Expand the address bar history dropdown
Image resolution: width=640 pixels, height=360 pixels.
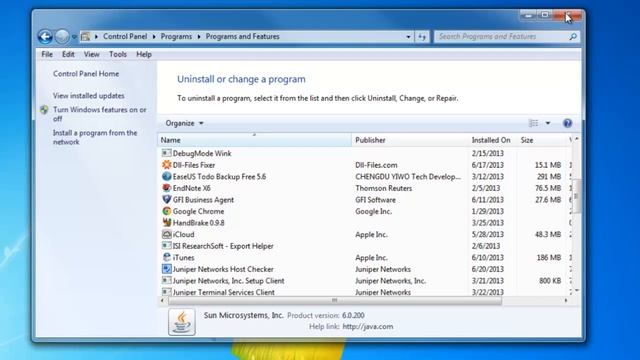tap(408, 37)
